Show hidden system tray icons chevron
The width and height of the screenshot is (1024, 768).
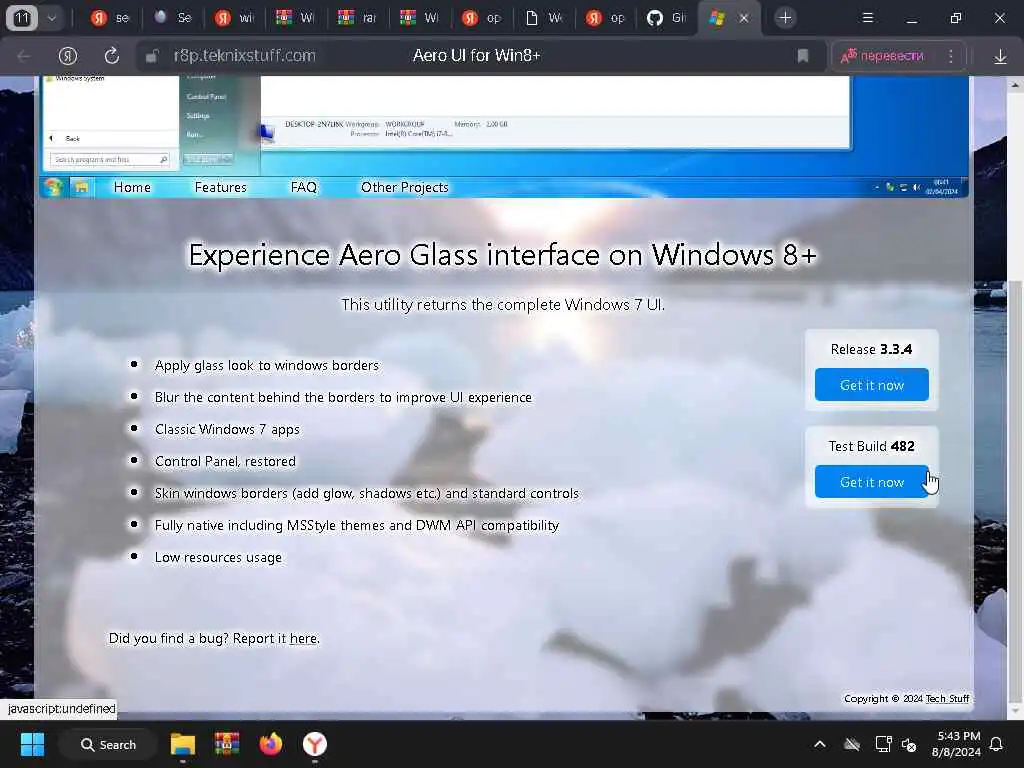[820, 744]
